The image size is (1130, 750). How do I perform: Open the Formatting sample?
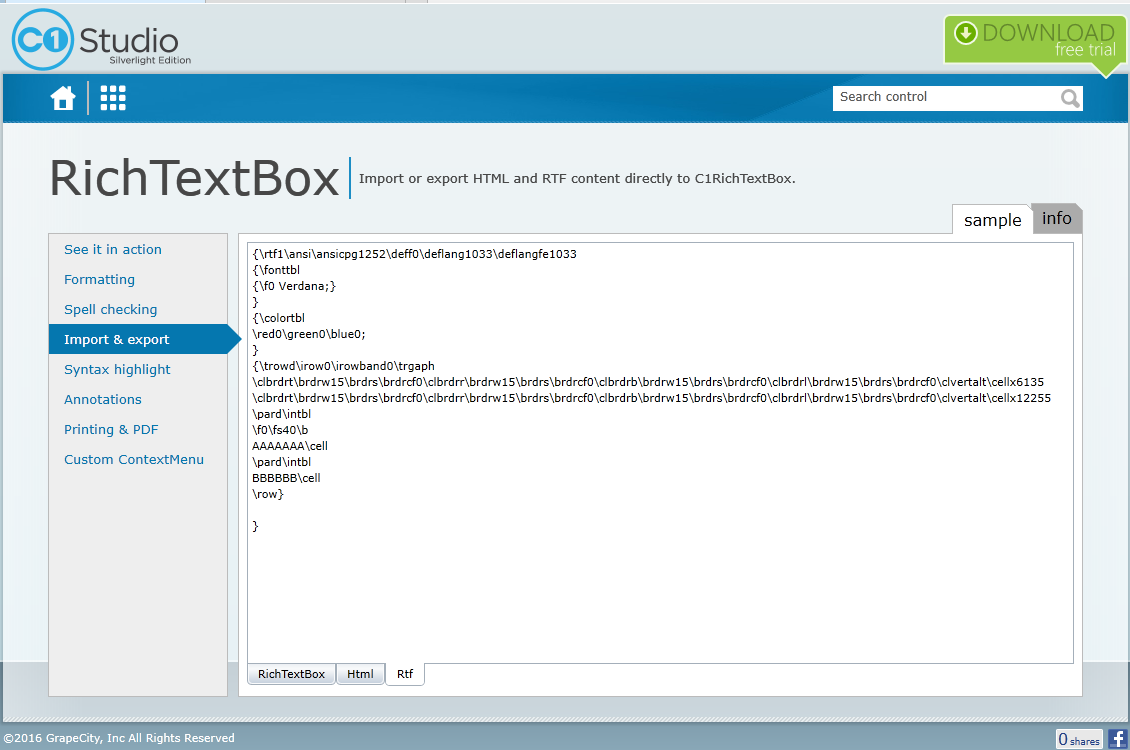[x=99, y=280]
